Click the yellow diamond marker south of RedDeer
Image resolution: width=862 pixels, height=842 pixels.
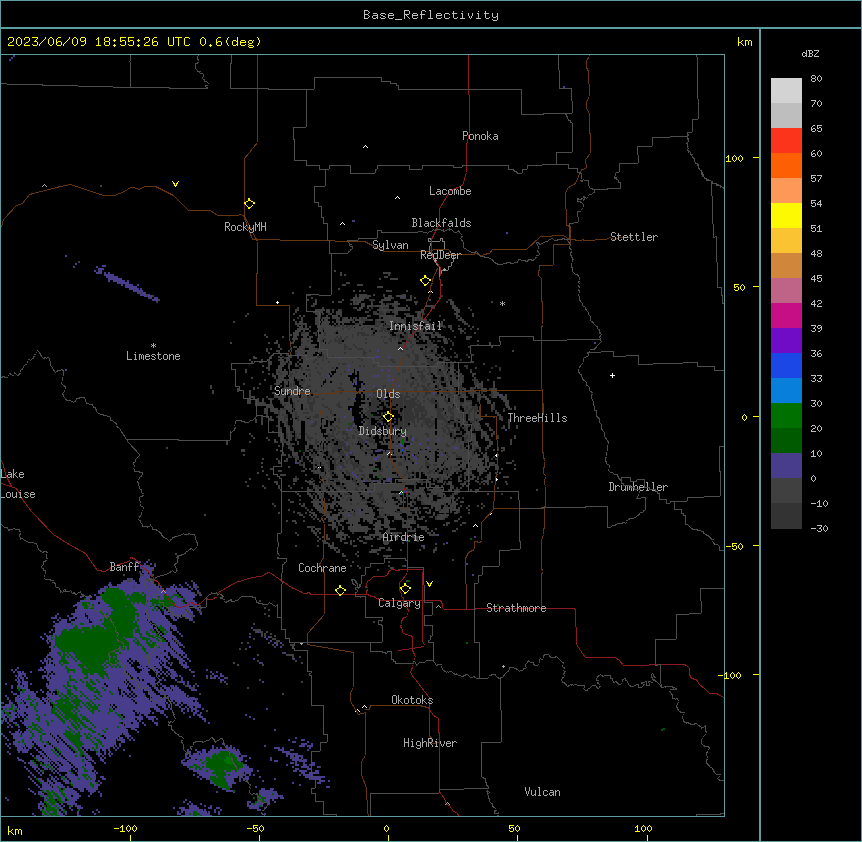pos(425,281)
